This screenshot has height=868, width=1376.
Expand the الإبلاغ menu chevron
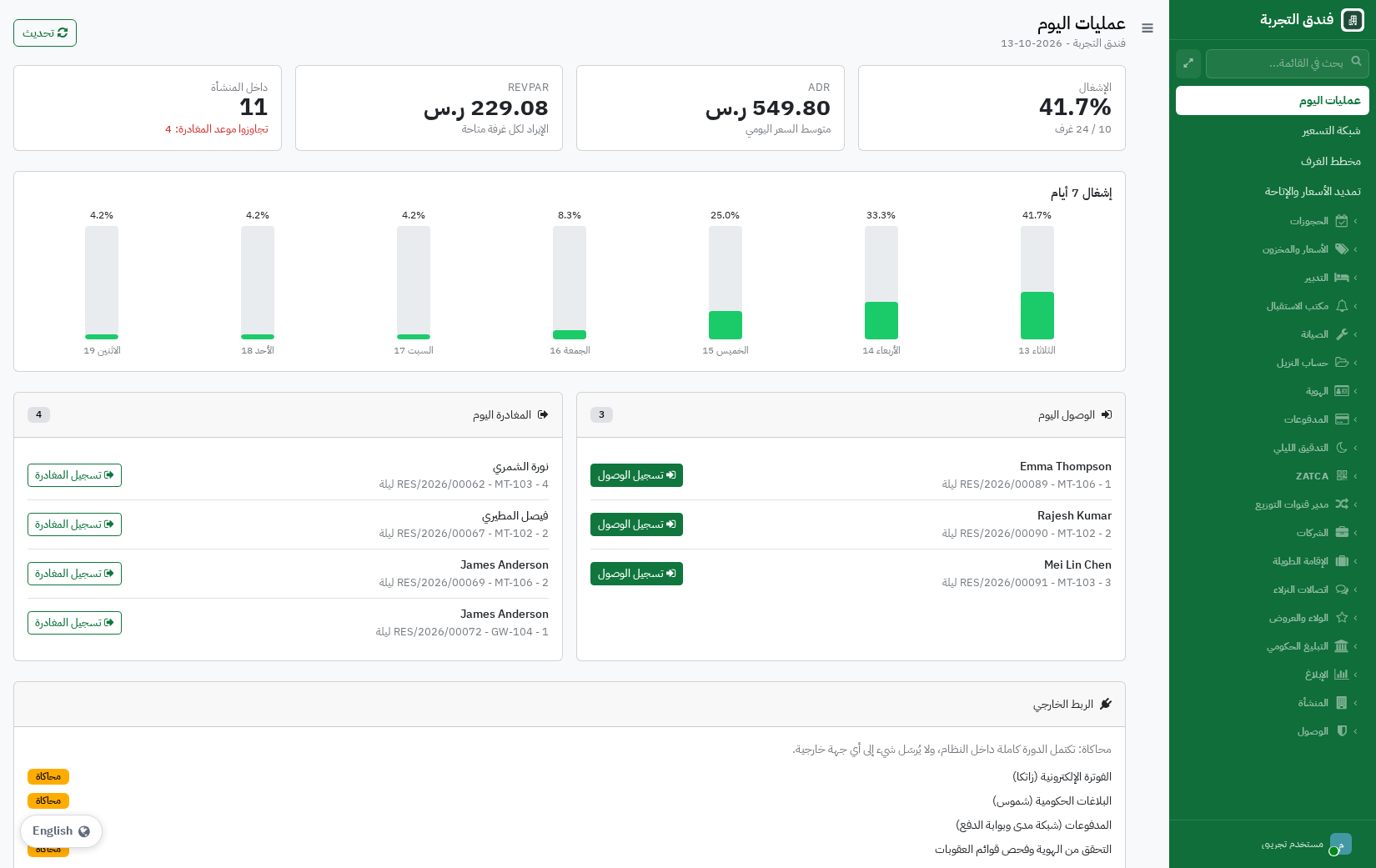pos(1356,675)
